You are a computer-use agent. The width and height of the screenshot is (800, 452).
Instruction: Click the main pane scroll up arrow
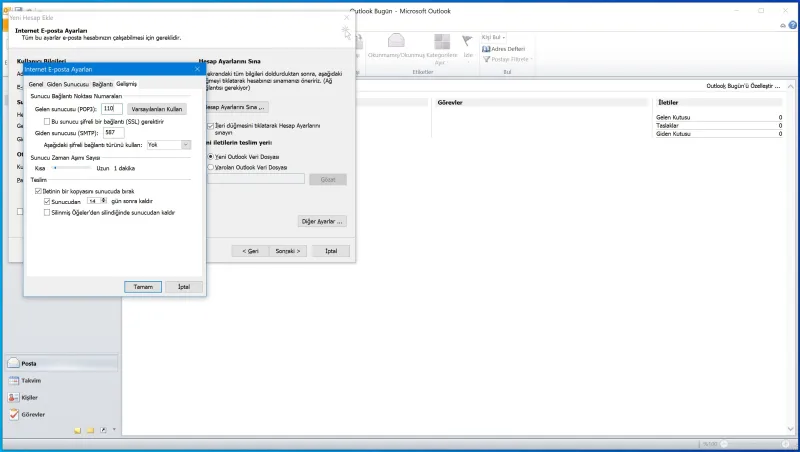tap(790, 86)
